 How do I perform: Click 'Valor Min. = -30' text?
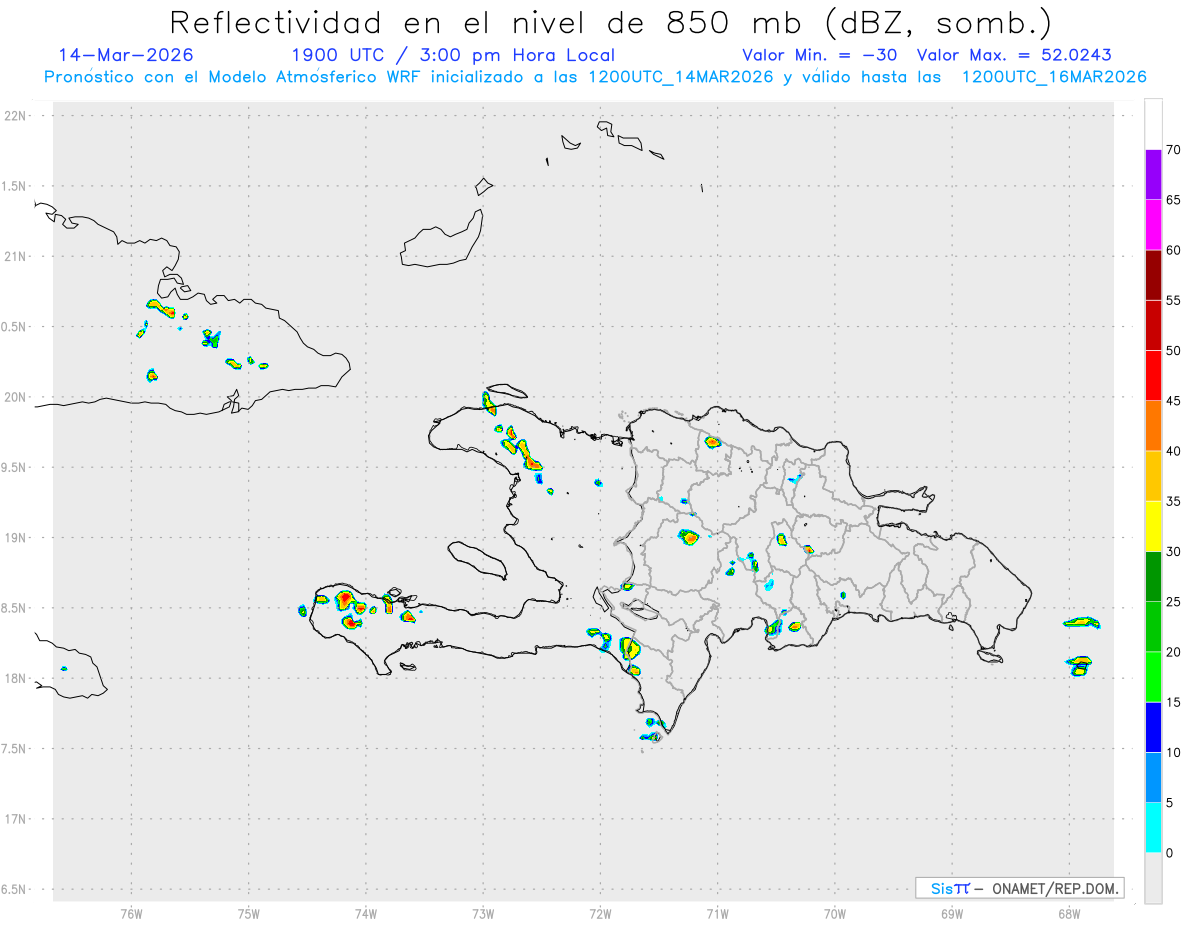coord(819,55)
